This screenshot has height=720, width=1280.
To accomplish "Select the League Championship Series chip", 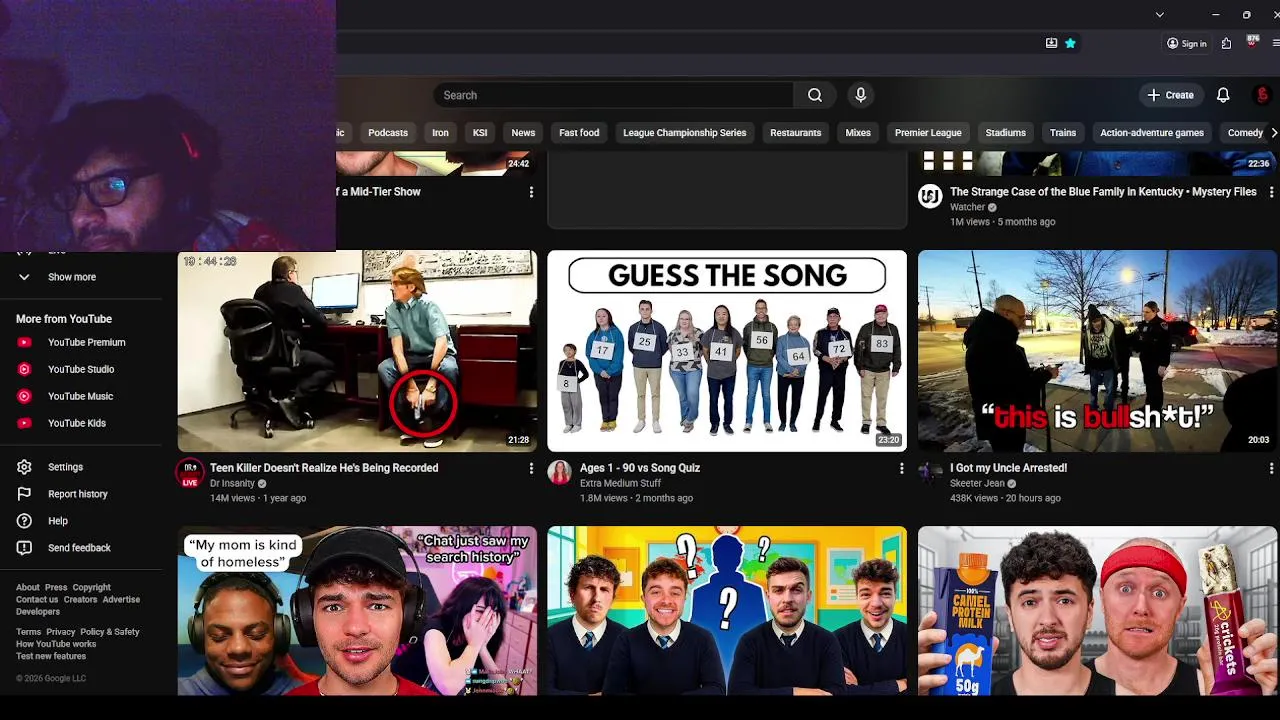I will pos(685,132).
